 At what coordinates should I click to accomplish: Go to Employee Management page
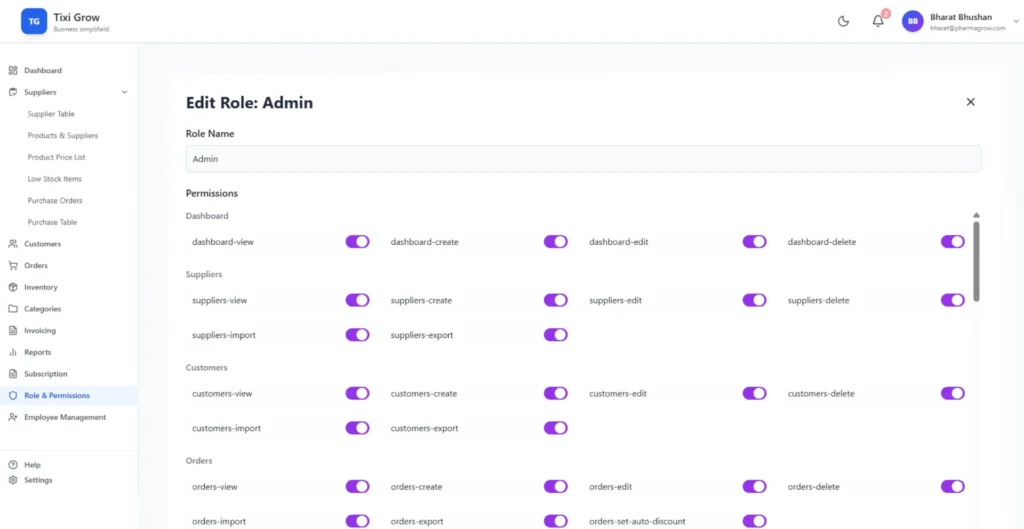pyautogui.click(x=64, y=417)
